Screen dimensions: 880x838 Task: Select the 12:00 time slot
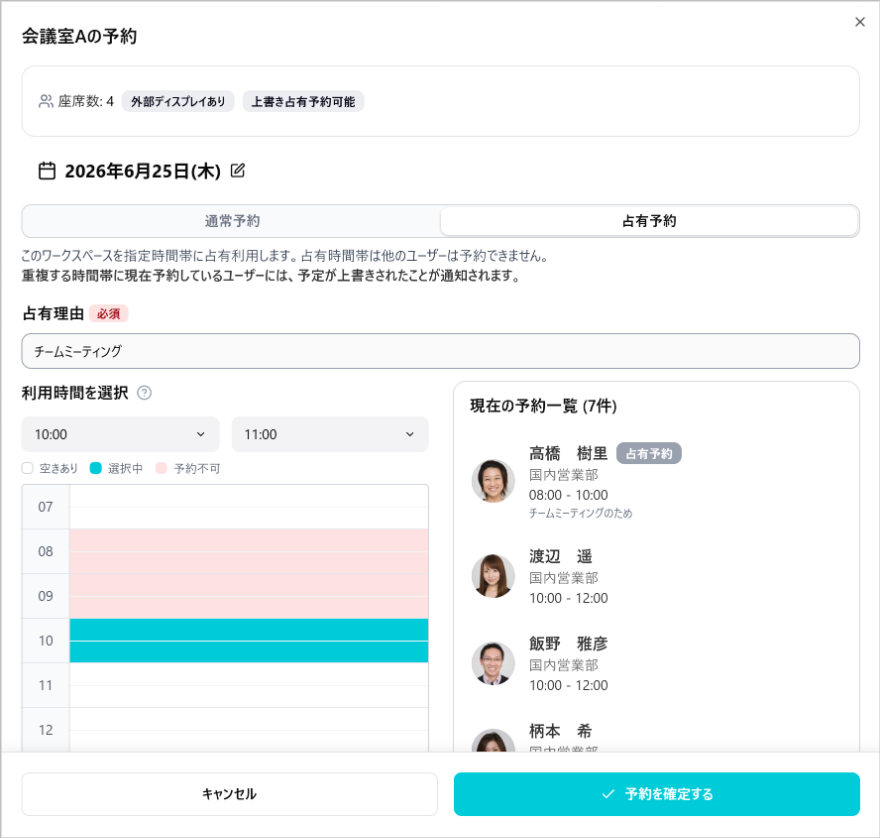pos(249,729)
